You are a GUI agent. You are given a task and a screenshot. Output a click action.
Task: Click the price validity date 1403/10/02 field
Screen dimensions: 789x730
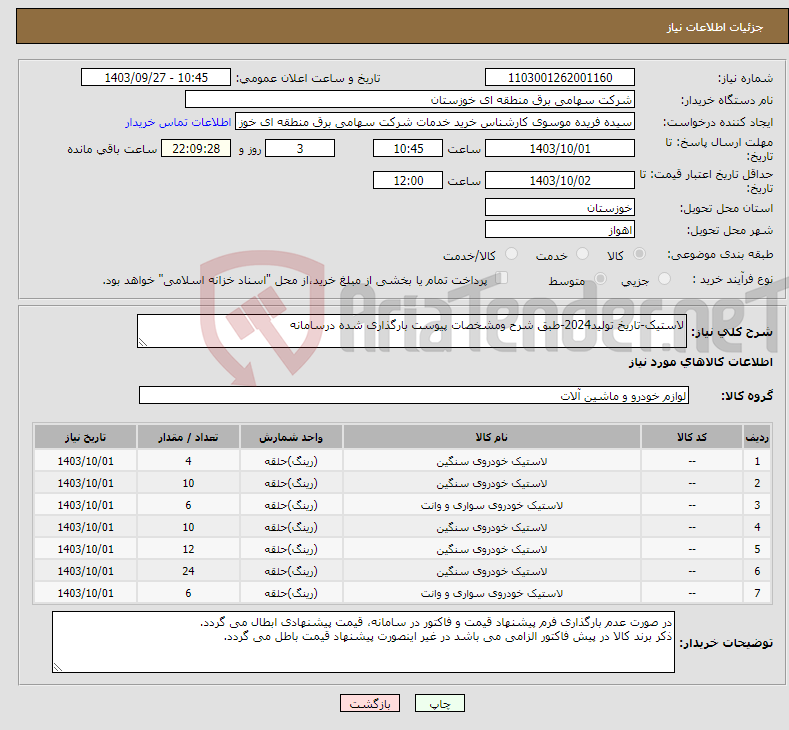pos(560,180)
